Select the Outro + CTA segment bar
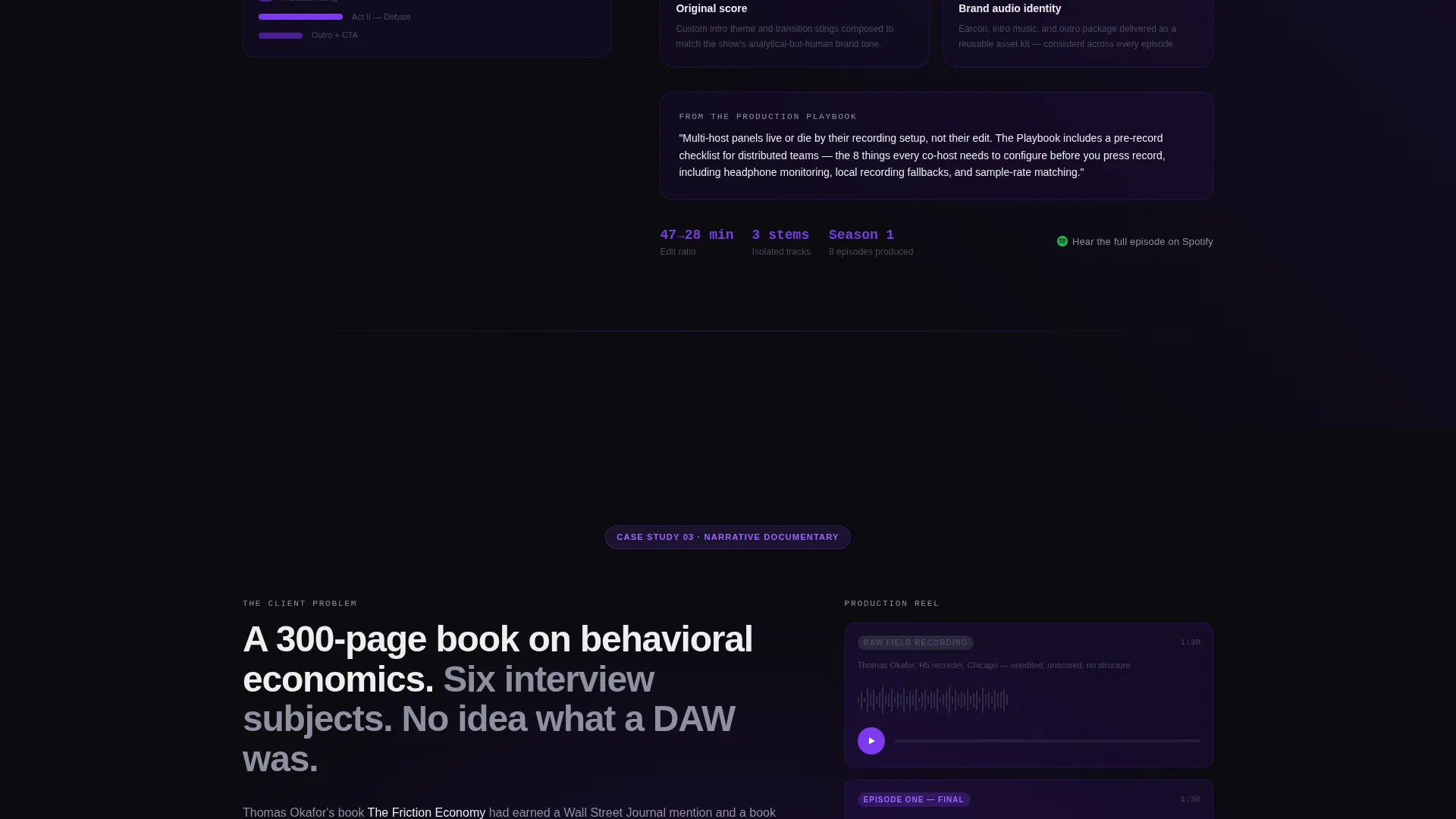1456x819 pixels. pos(281,36)
